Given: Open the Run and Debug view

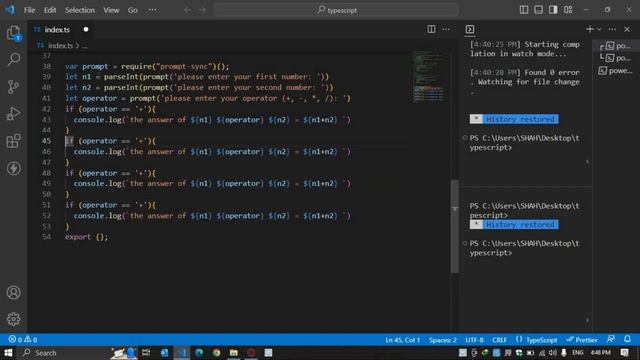Looking at the screenshot, I should (x=13, y=114).
